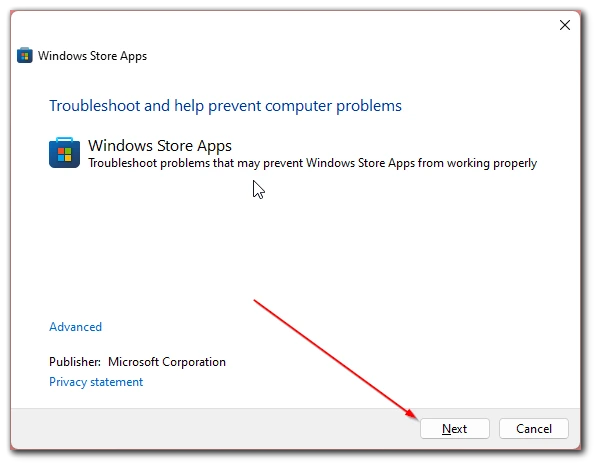This screenshot has width=599, height=468.
Task: Click the word 'properly' ending the description
Action: click(x=515, y=164)
